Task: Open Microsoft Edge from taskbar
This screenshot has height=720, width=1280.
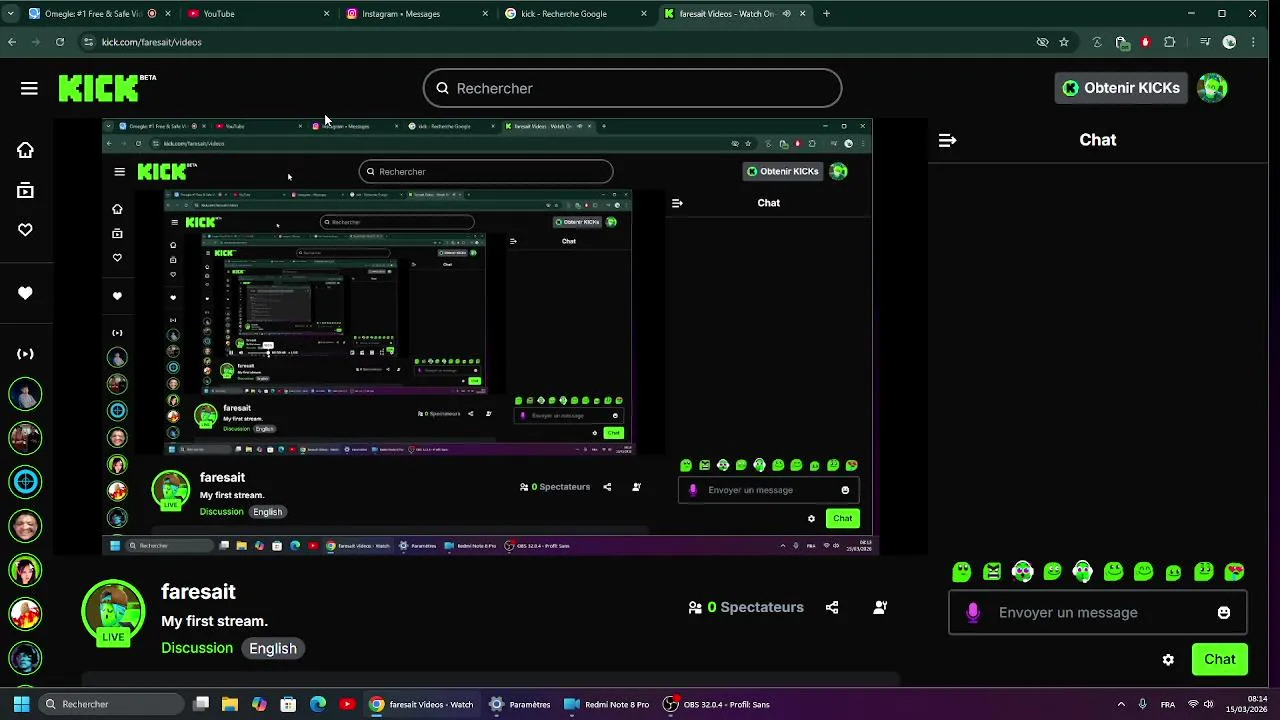Action: [x=318, y=704]
